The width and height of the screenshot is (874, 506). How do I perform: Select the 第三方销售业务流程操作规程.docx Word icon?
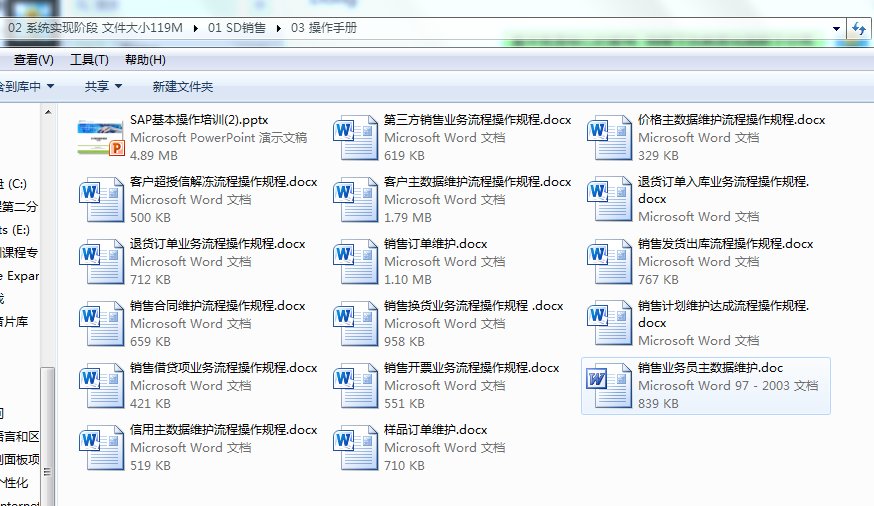355,138
